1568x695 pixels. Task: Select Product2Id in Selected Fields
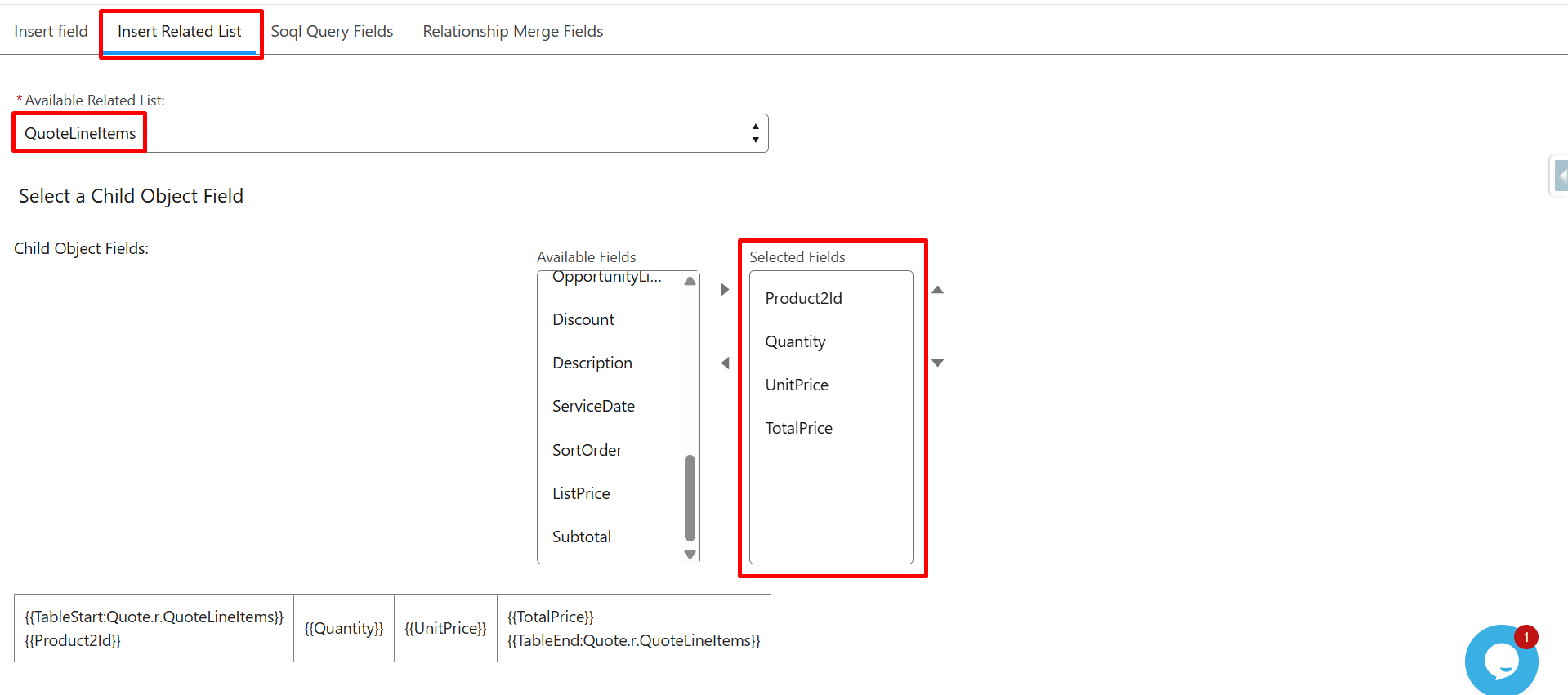[x=803, y=298]
